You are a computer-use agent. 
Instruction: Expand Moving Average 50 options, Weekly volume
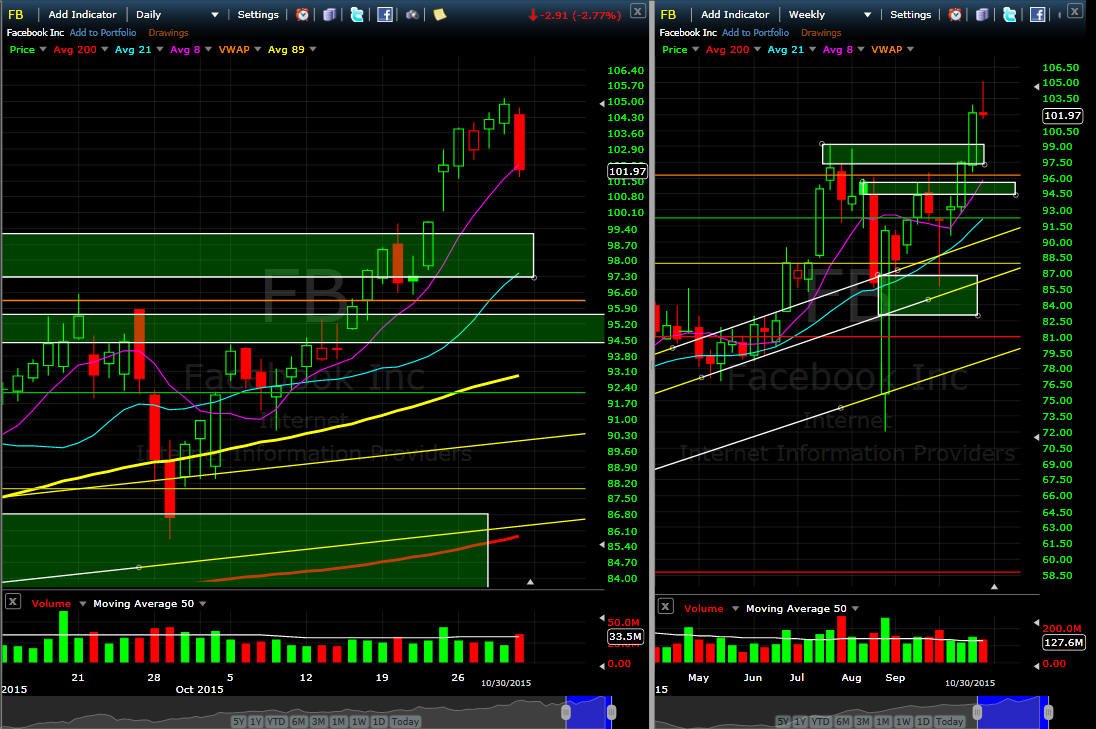(856, 609)
